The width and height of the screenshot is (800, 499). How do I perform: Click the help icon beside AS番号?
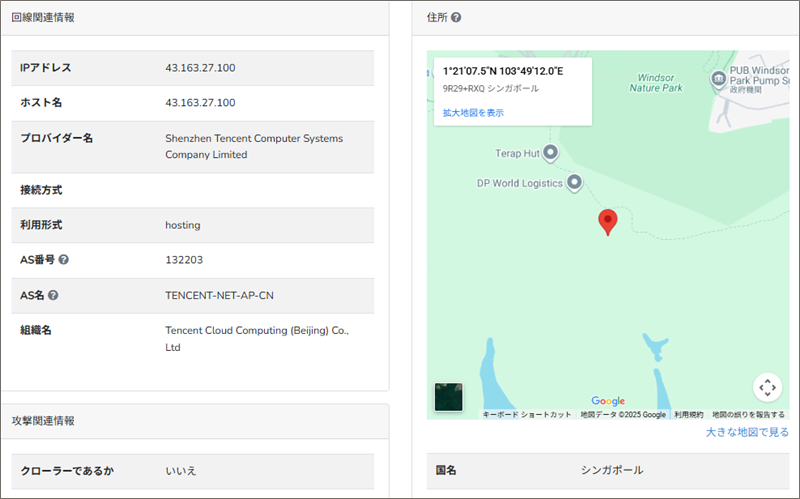coord(64,260)
